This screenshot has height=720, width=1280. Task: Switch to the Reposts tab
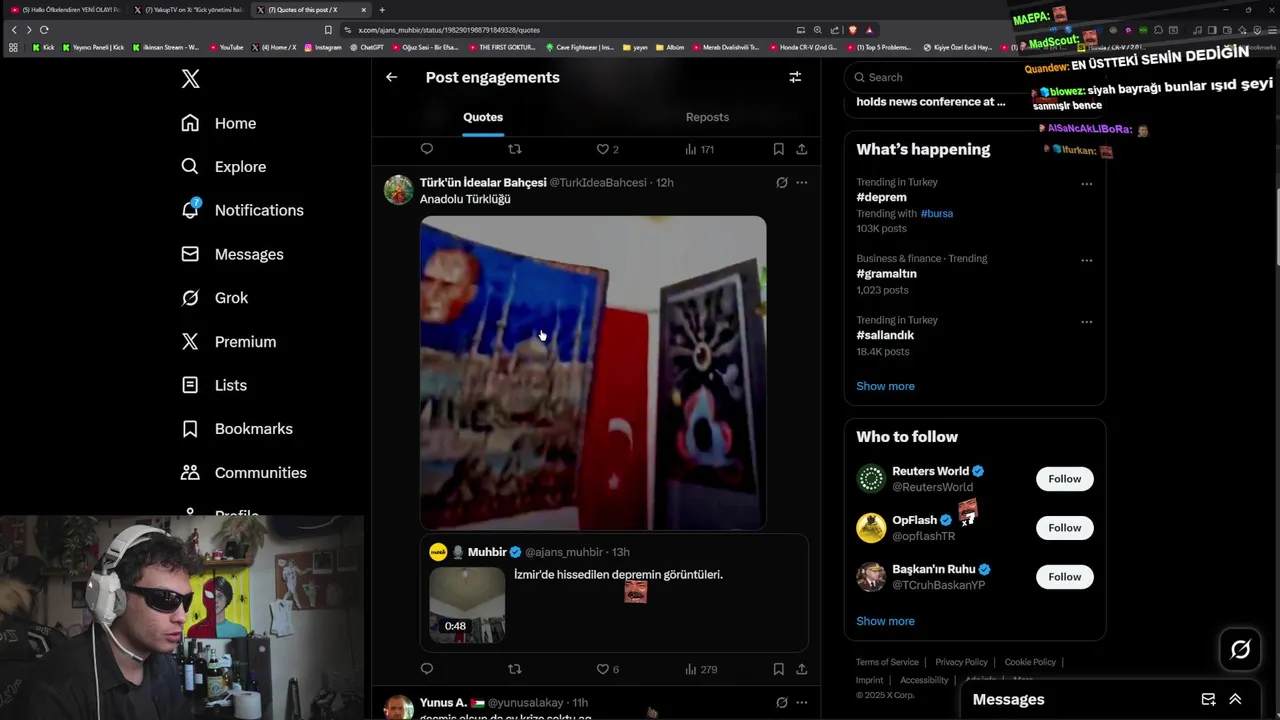[707, 117]
